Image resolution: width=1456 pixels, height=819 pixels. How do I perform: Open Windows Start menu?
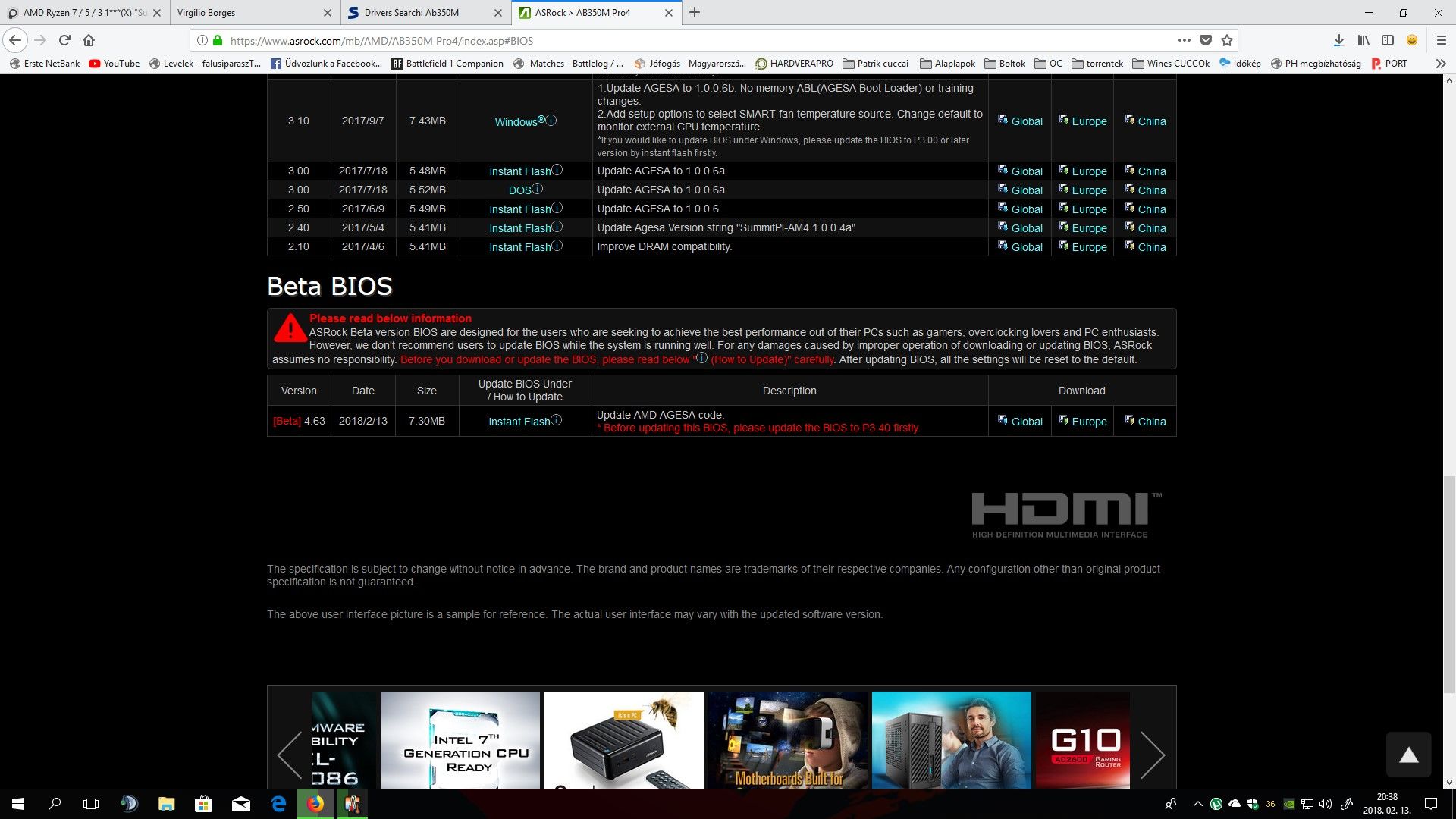pyautogui.click(x=18, y=804)
